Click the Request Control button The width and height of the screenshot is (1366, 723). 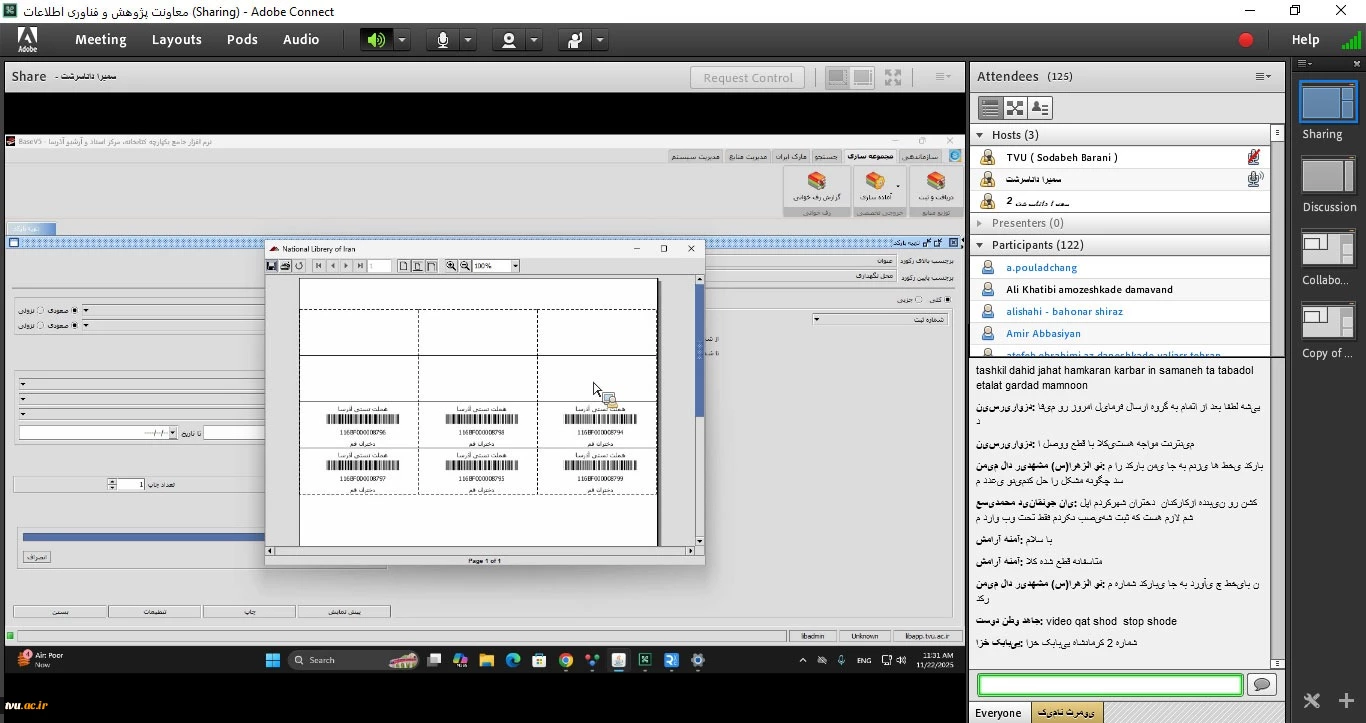tap(748, 78)
